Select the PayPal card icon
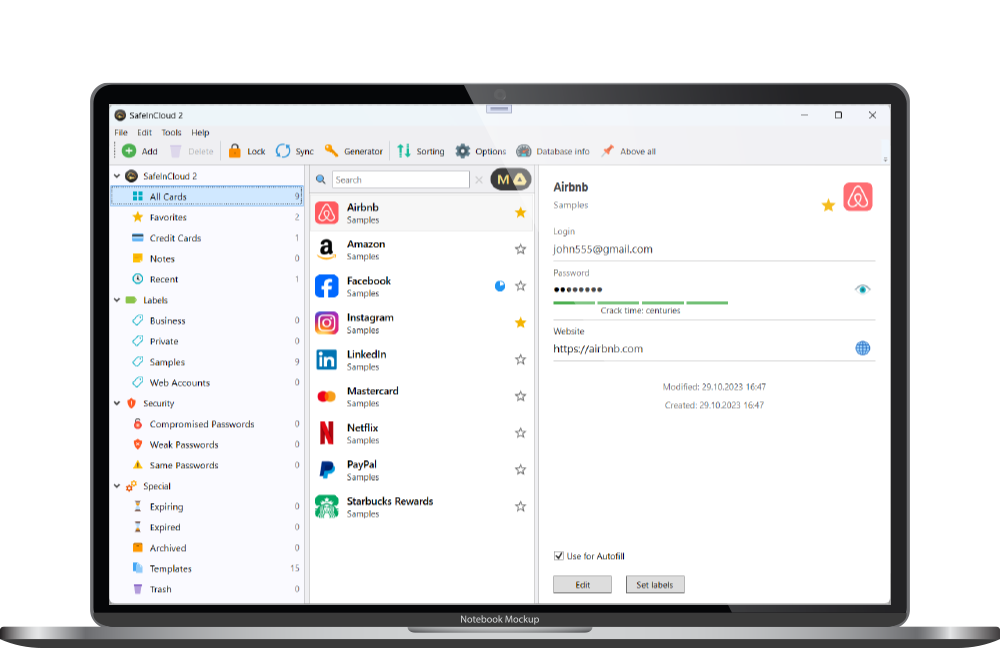 click(327, 470)
